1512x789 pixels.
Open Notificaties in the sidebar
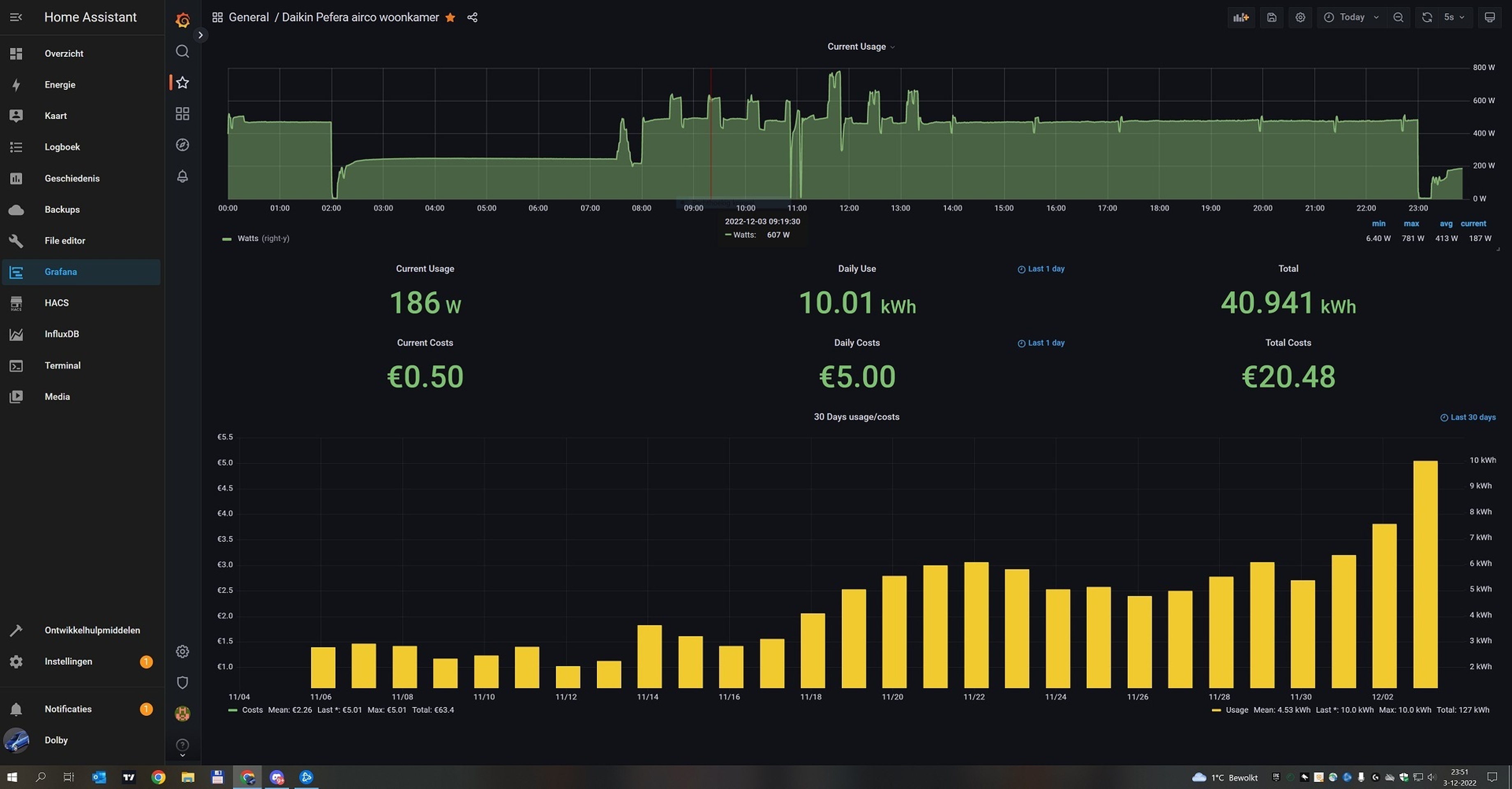coord(68,708)
